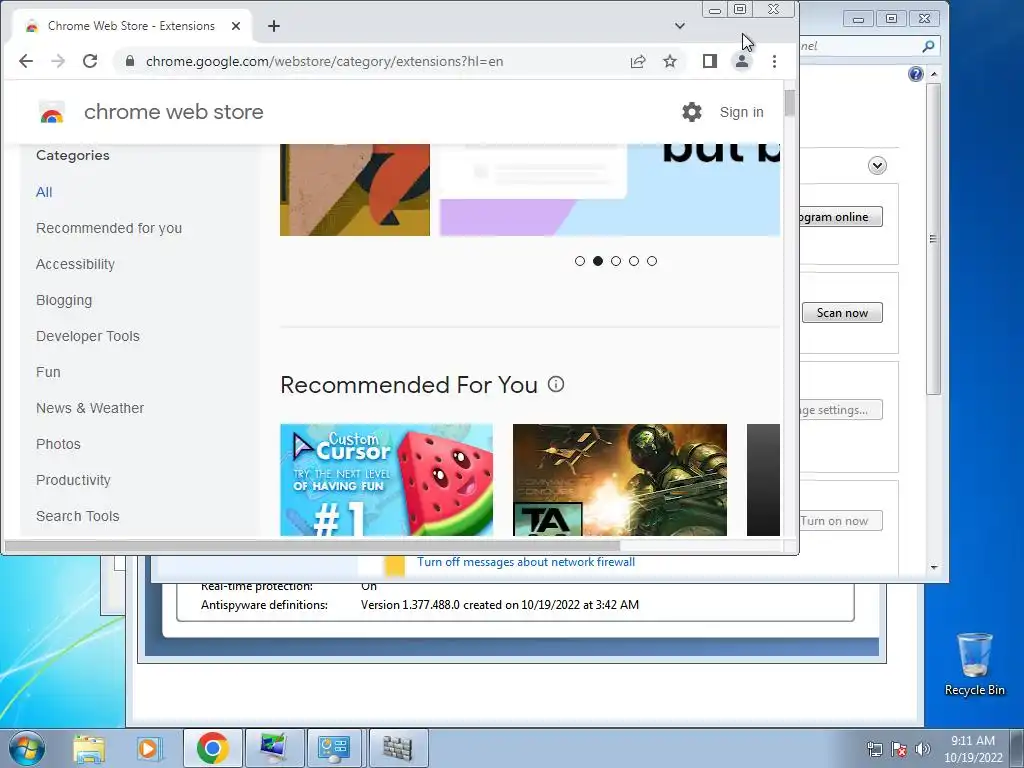This screenshot has width=1024, height=768.
Task: Select second carousel dot
Action: pos(598,261)
